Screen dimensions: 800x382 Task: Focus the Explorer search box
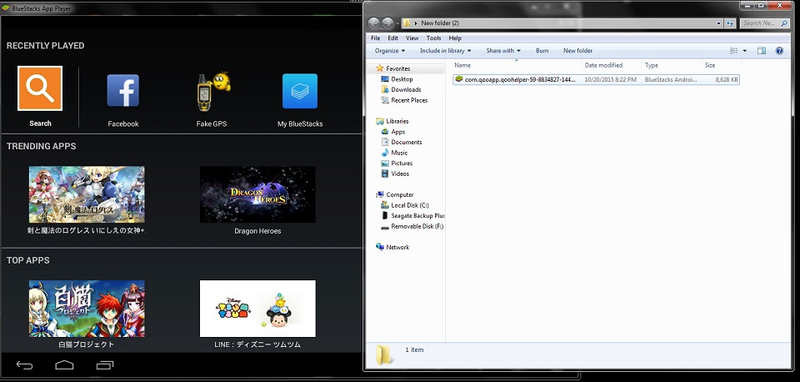click(764, 23)
